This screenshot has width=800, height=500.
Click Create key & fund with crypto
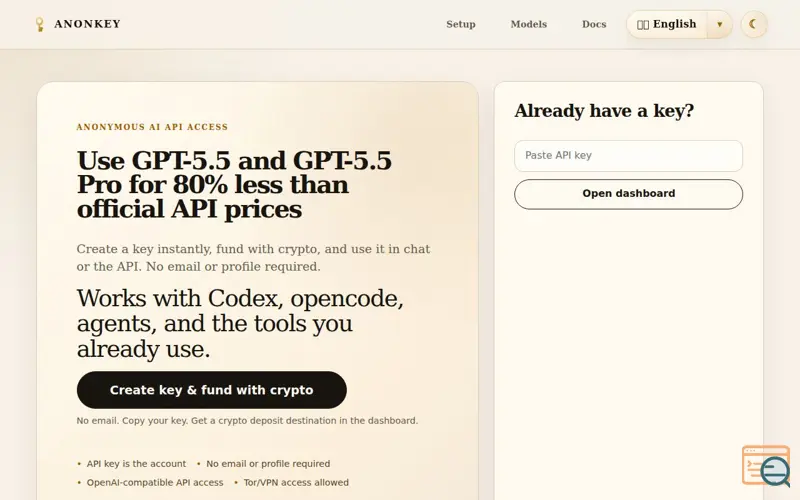click(x=212, y=390)
